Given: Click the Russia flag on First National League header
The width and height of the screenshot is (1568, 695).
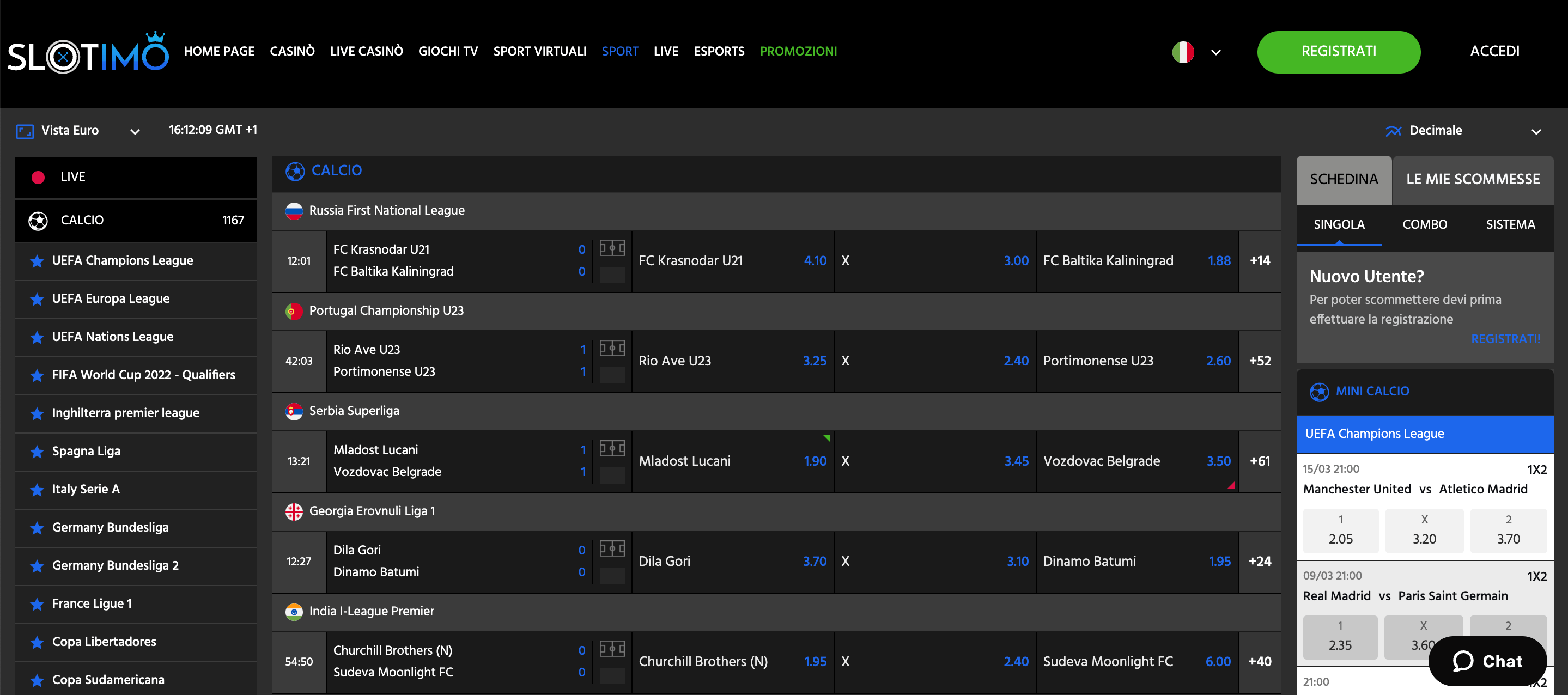Looking at the screenshot, I should [x=295, y=211].
